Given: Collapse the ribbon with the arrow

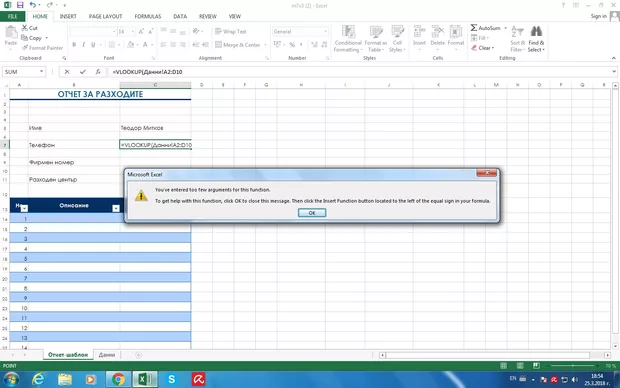Looking at the screenshot, I should [613, 58].
